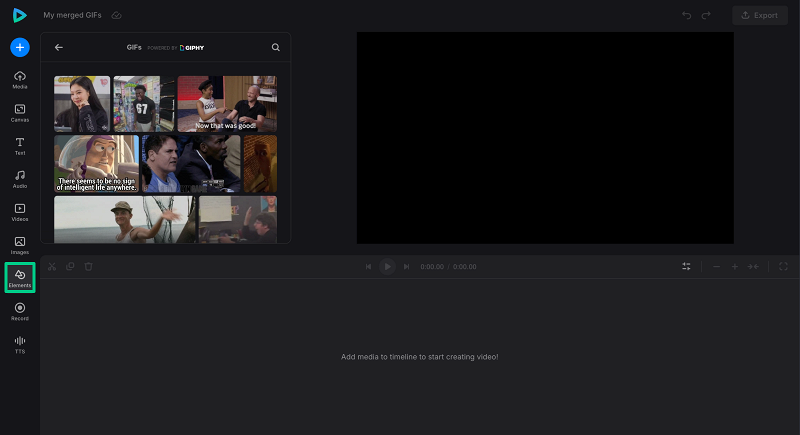
Task: Select the person raising hand GIF
Action: [x=238, y=220]
